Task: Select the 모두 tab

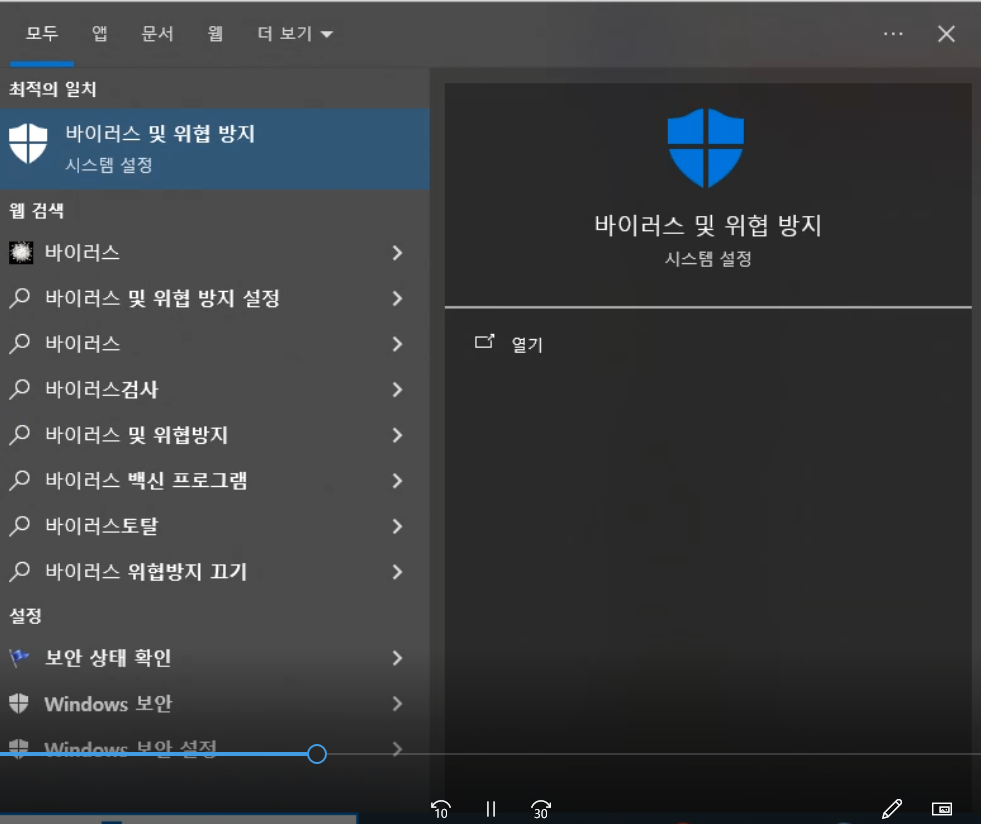Action: click(x=42, y=33)
